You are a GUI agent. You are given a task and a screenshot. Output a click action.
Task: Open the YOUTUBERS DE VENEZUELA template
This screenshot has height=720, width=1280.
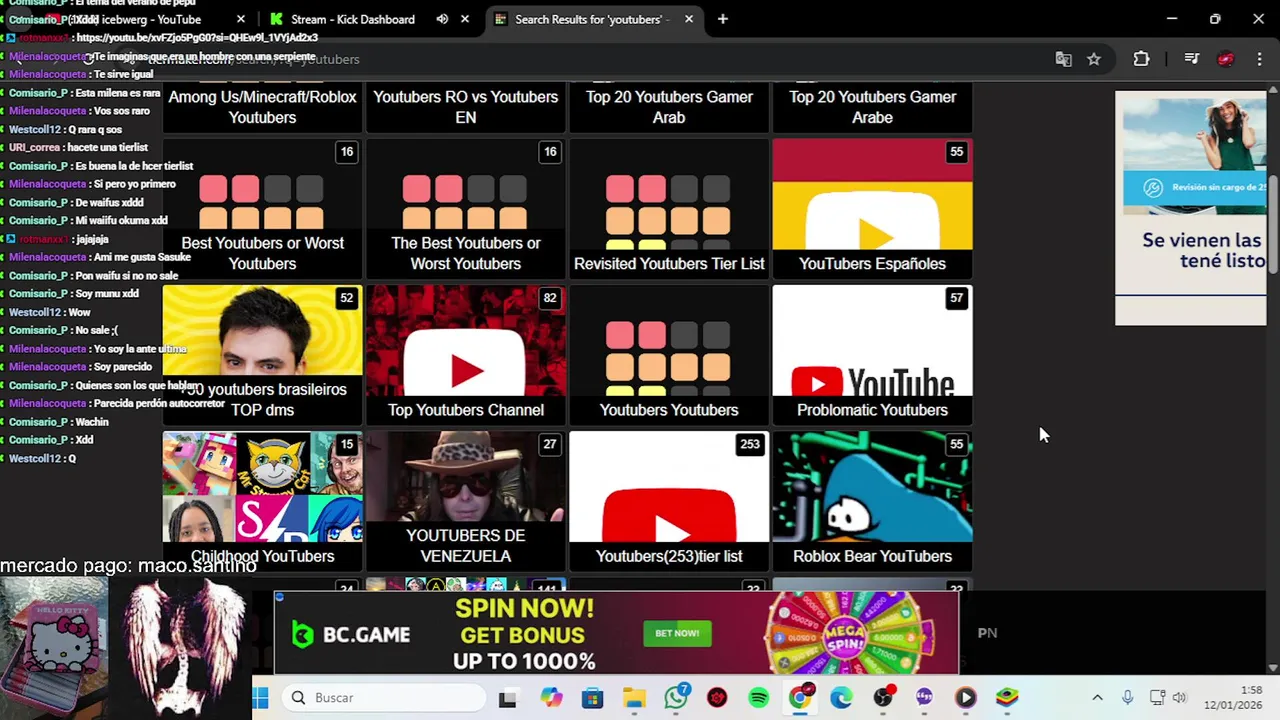(466, 500)
